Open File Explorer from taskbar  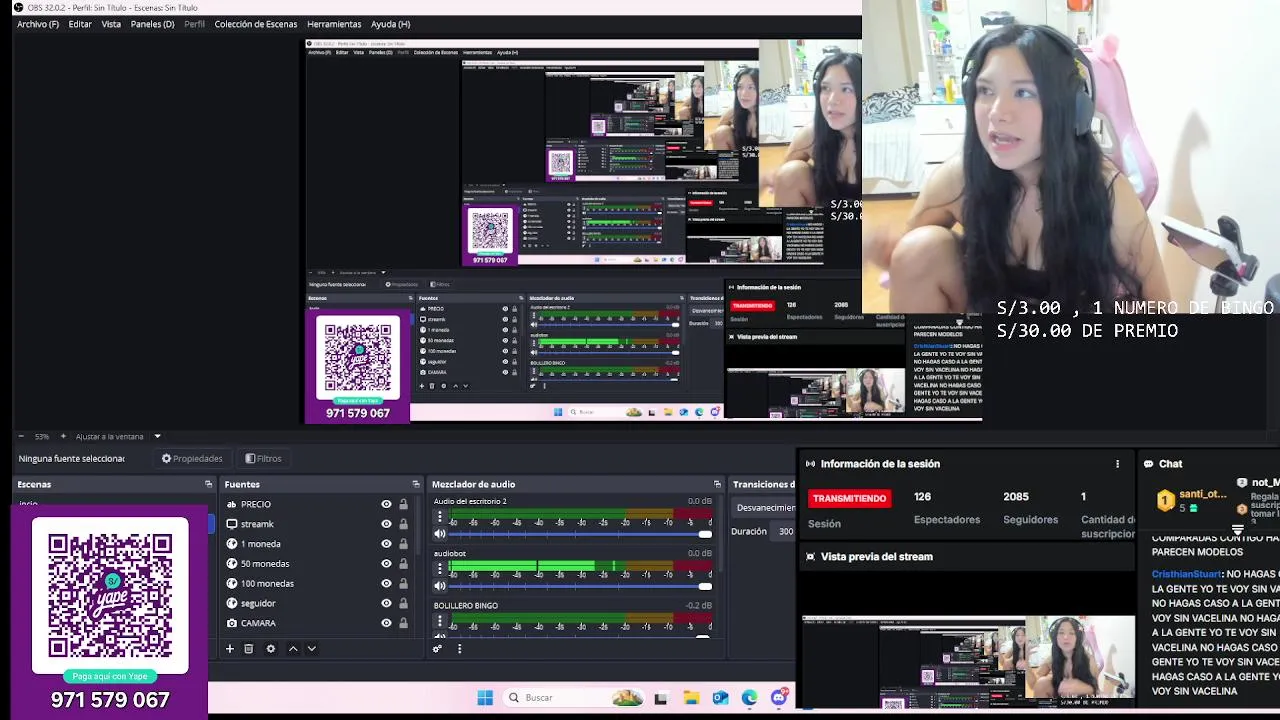(691, 698)
